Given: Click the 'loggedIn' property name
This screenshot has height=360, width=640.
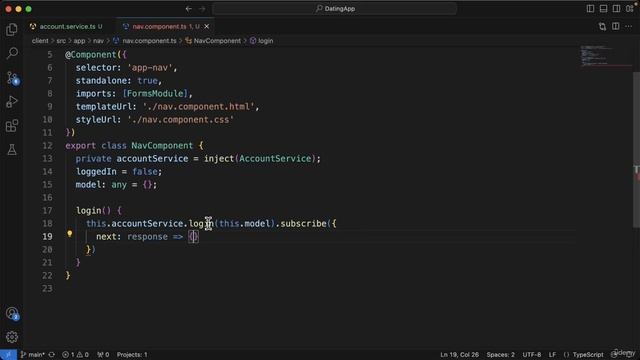Looking at the screenshot, I should click(96, 172).
